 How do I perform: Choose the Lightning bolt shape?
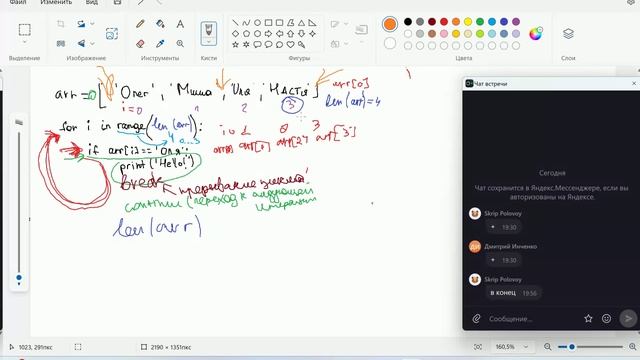[x=301, y=44]
